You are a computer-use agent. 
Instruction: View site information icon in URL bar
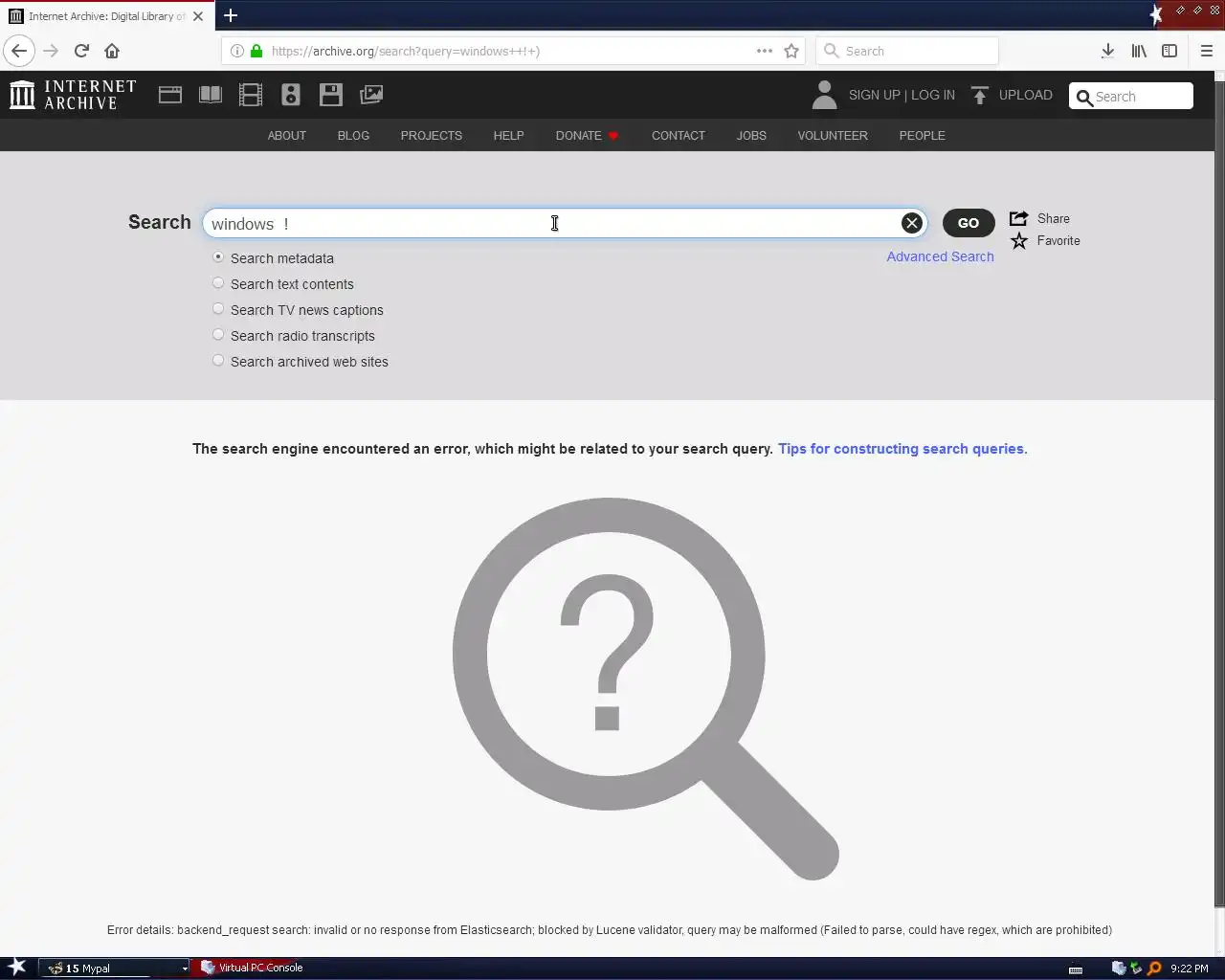[237, 51]
